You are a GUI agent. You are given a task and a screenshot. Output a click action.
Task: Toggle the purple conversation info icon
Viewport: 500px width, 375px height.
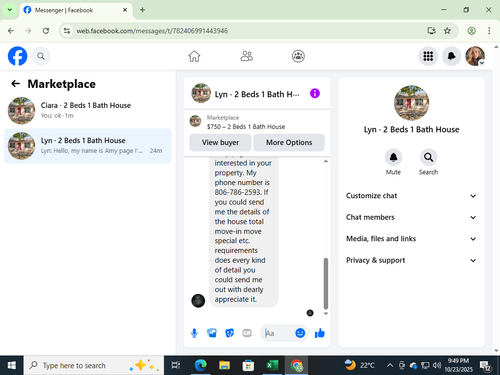(315, 93)
